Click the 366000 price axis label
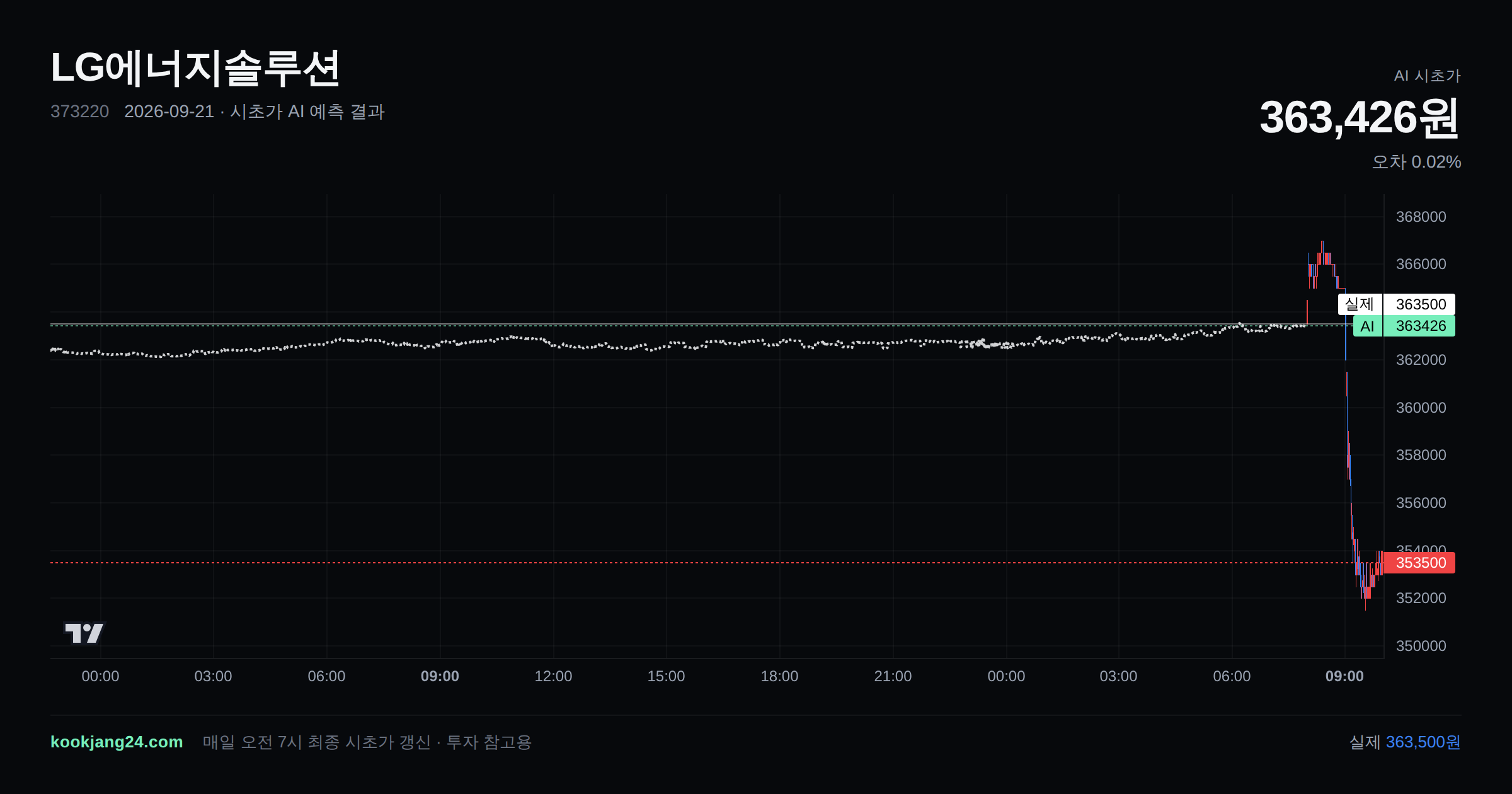Image resolution: width=1512 pixels, height=794 pixels. [1421, 264]
